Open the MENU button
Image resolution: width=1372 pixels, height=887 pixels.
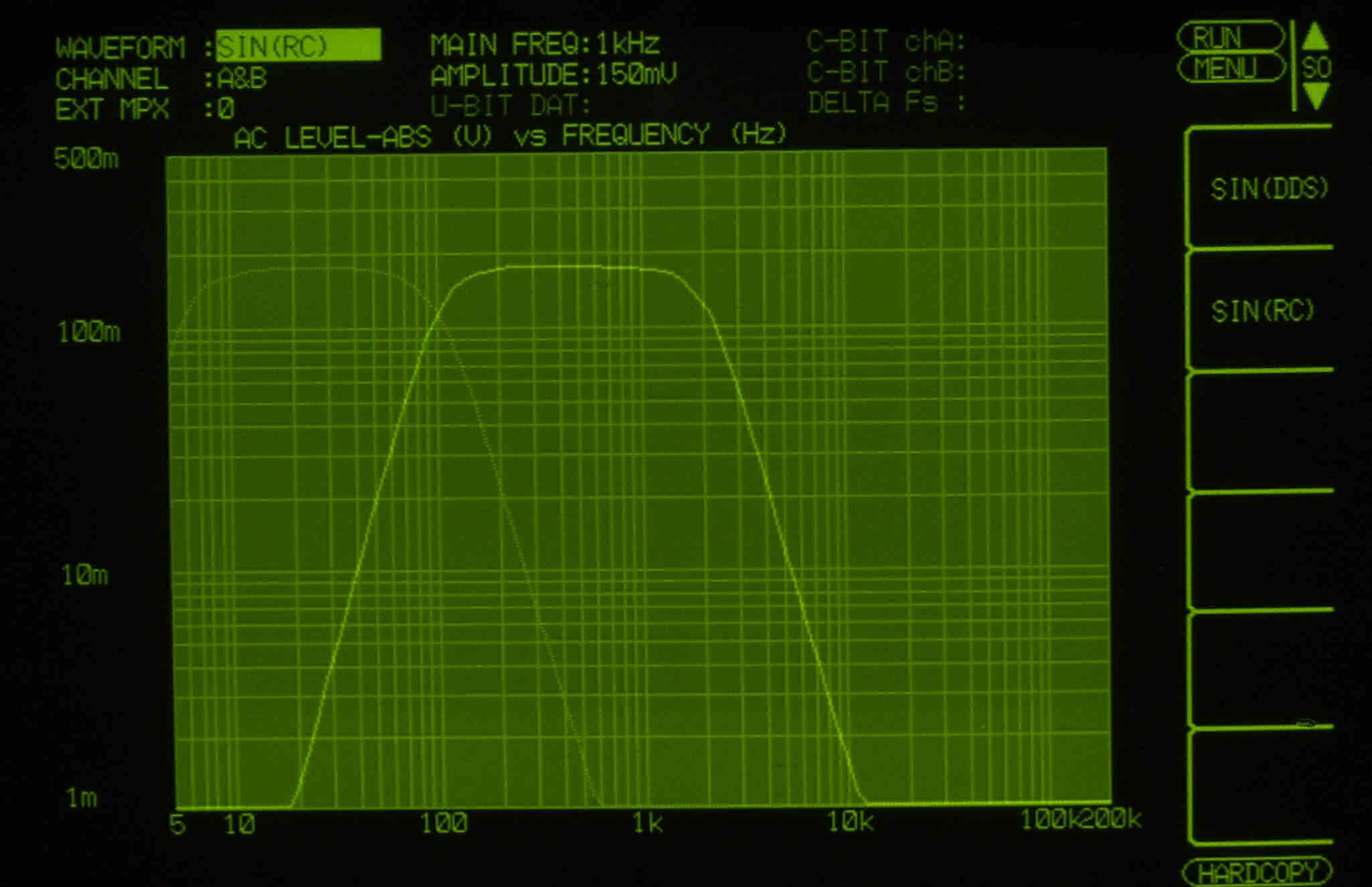(x=1230, y=68)
